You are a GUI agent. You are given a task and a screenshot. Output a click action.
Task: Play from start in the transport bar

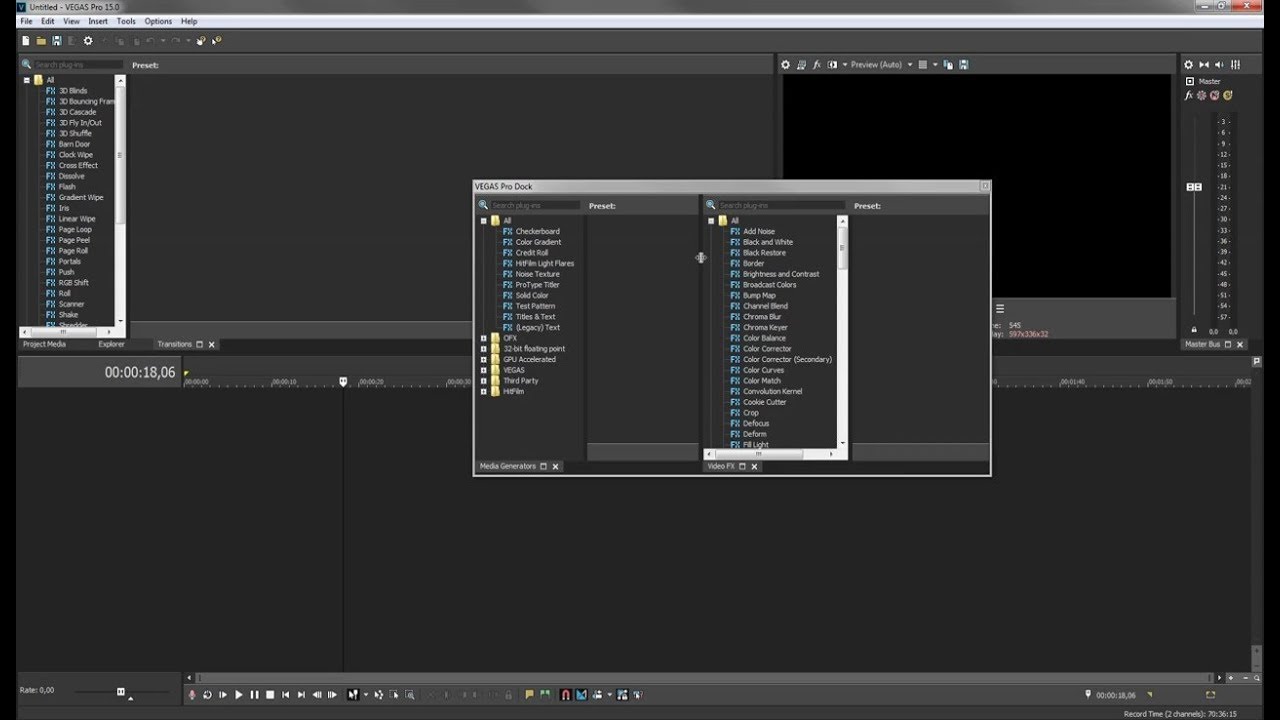click(223, 694)
